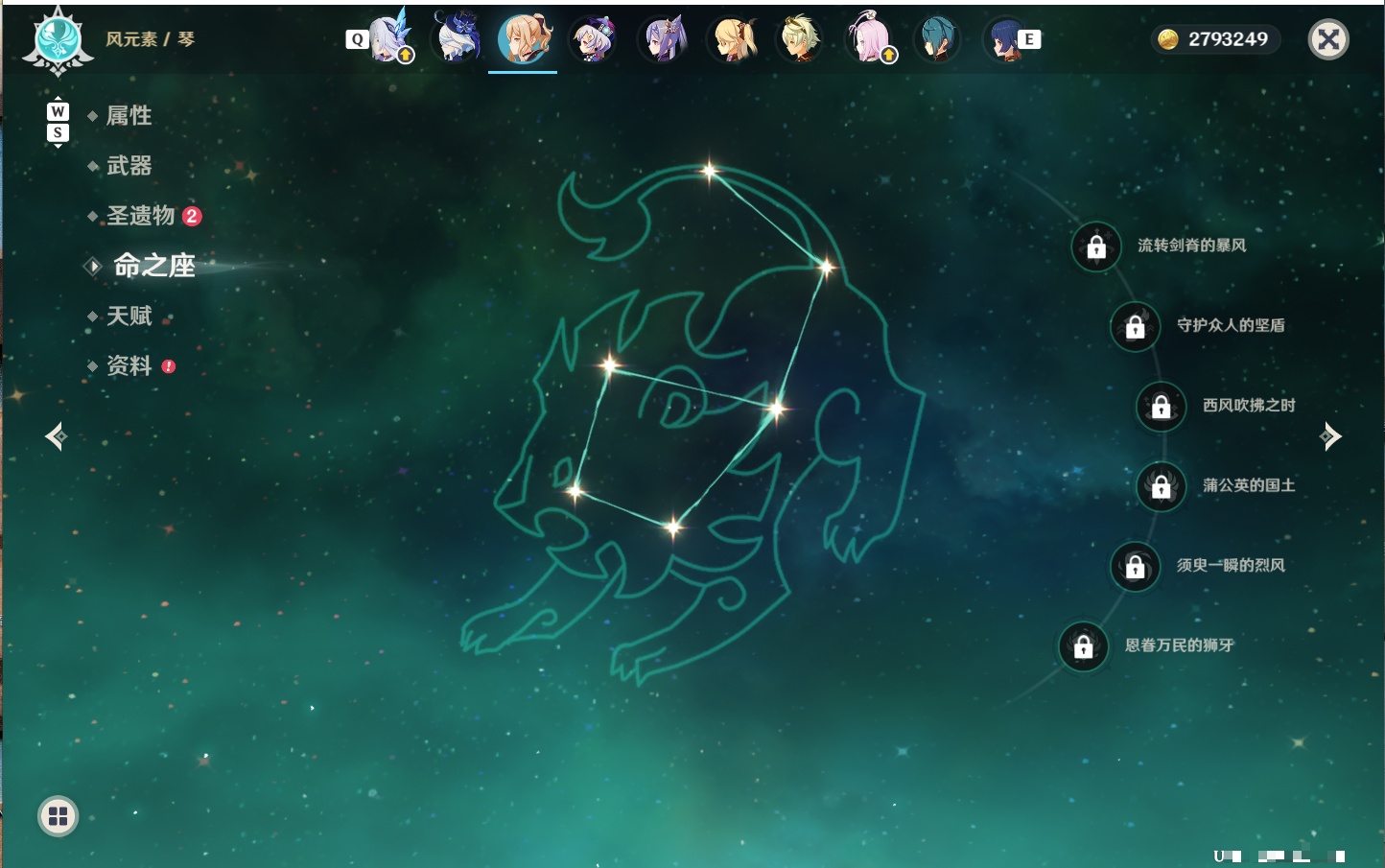Click the lock icon for 守护众人的坚盾

tap(1136, 327)
